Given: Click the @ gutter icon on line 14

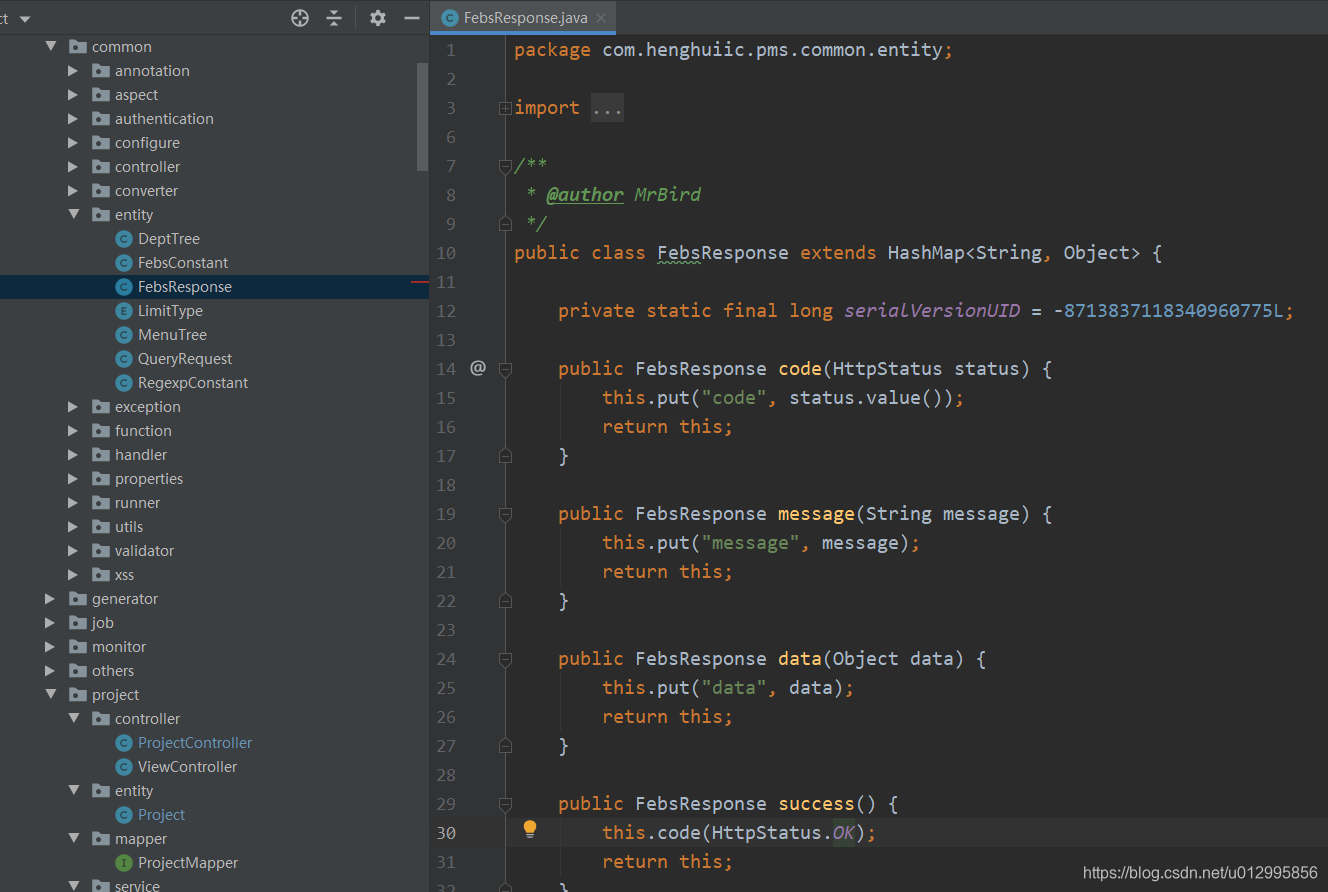Looking at the screenshot, I should [x=478, y=368].
